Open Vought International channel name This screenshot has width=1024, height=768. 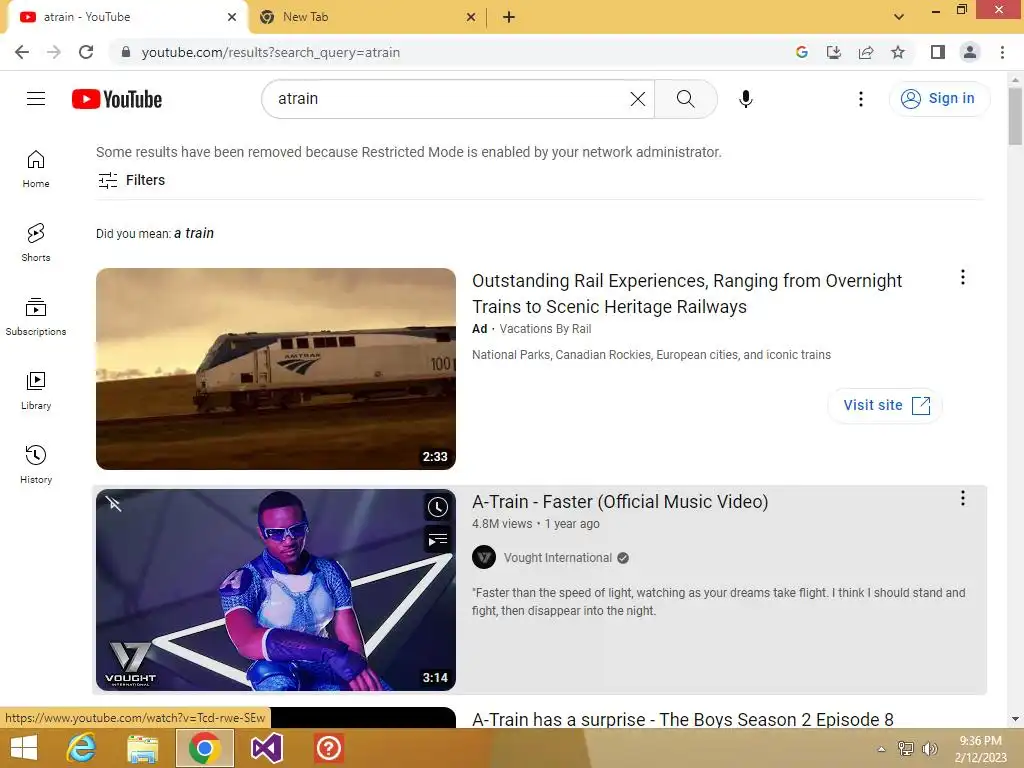coord(558,558)
